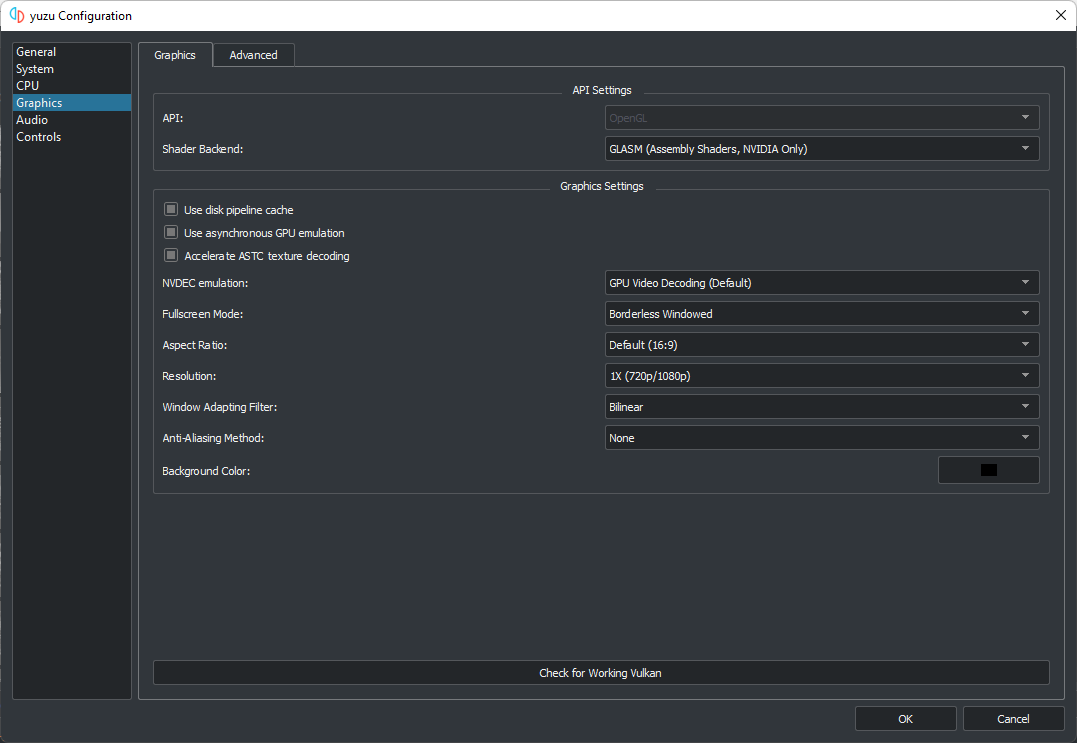The height and width of the screenshot is (743, 1077).
Task: Select General in the sidebar list
Action: point(71,52)
